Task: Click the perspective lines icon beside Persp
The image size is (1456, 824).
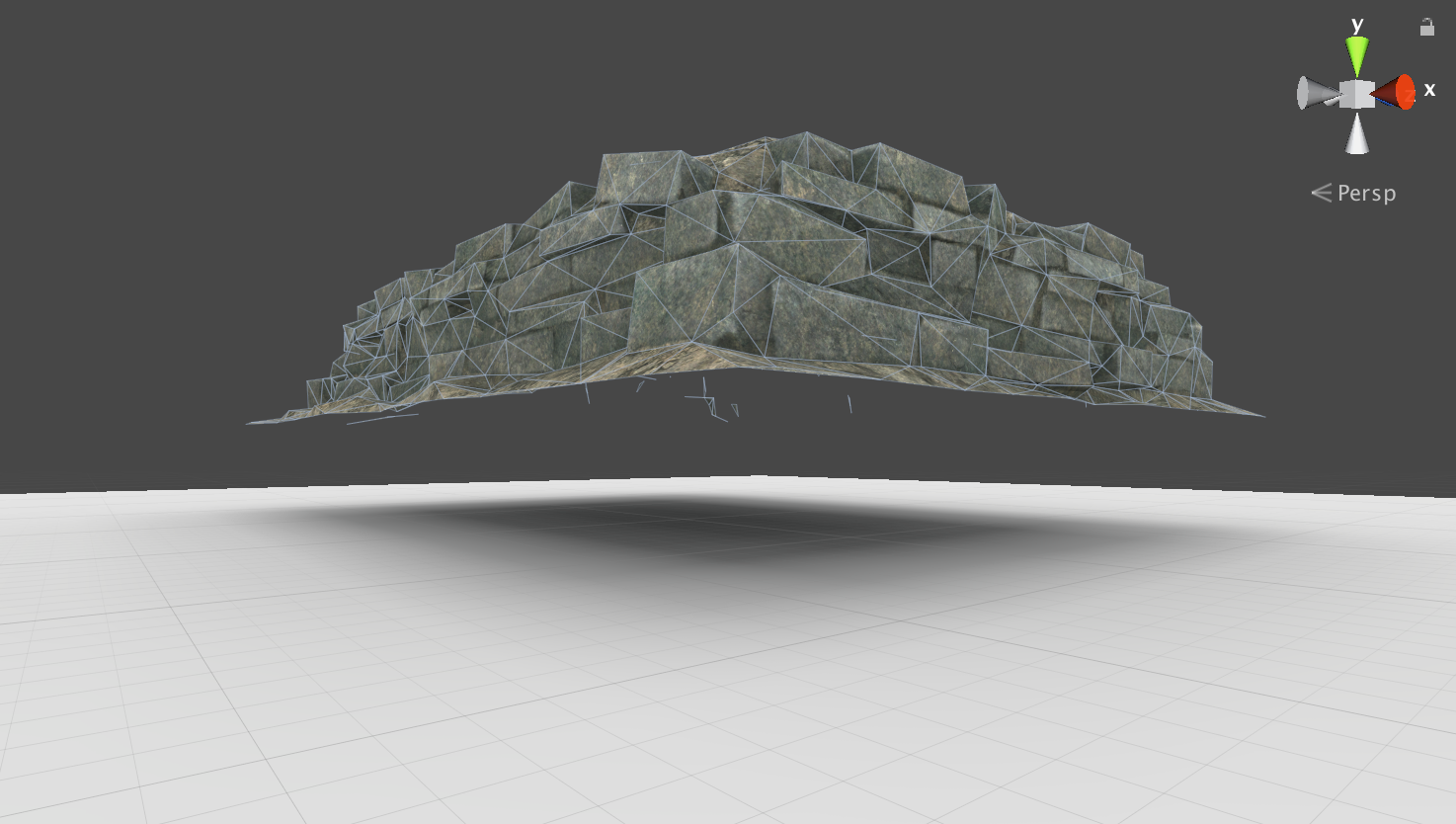Action: tap(1321, 193)
